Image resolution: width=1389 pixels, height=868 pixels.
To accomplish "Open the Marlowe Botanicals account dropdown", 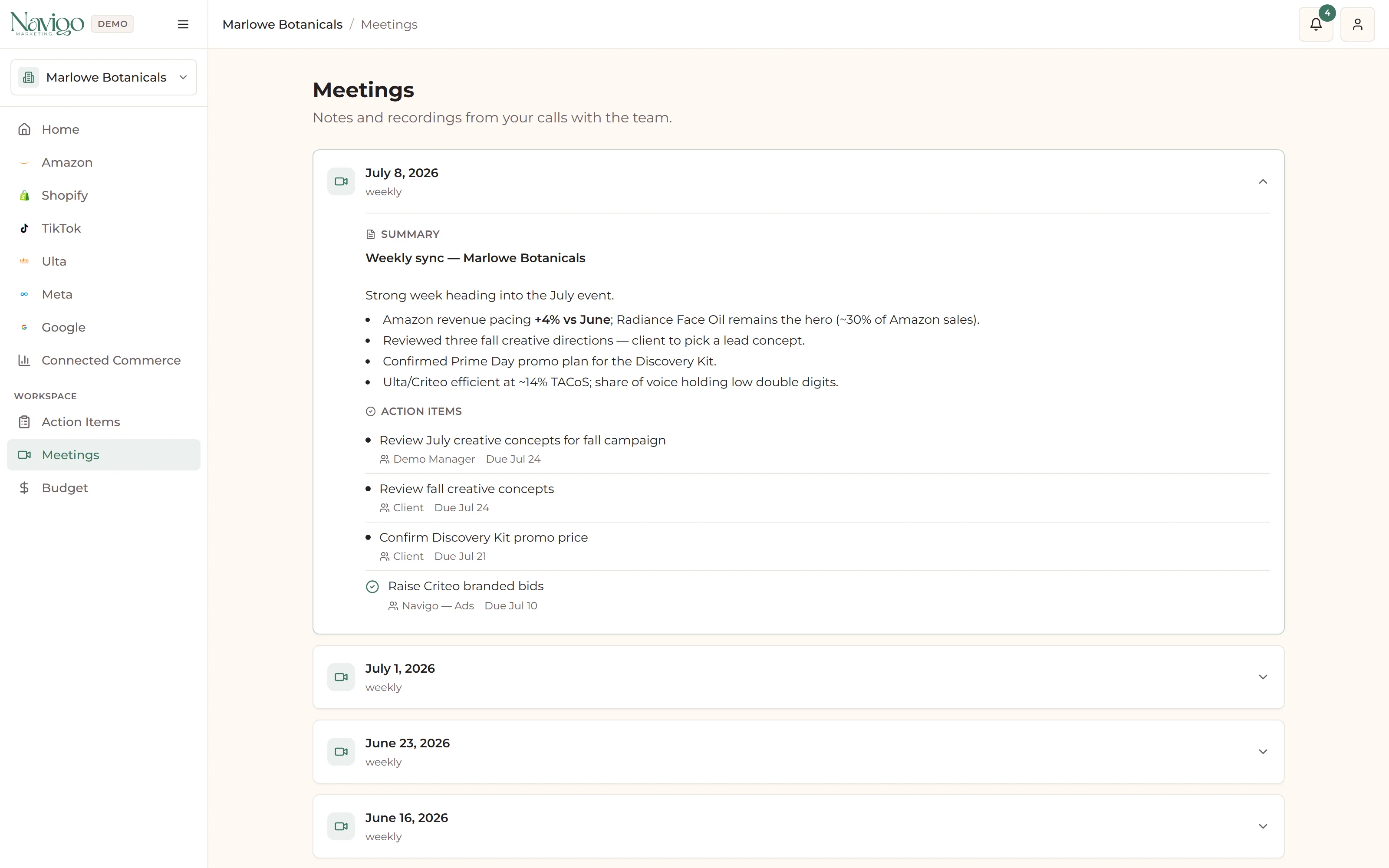I will [x=104, y=77].
